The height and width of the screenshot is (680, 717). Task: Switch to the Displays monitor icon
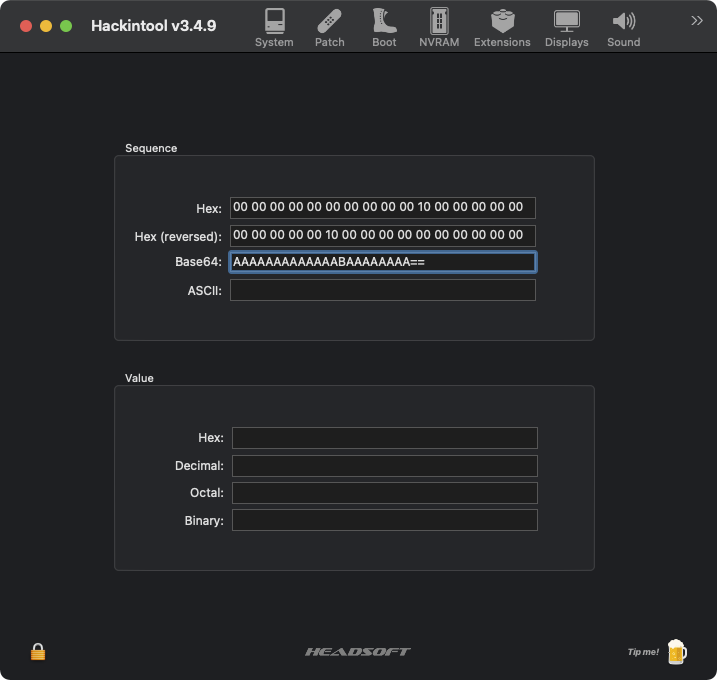click(x=566, y=27)
